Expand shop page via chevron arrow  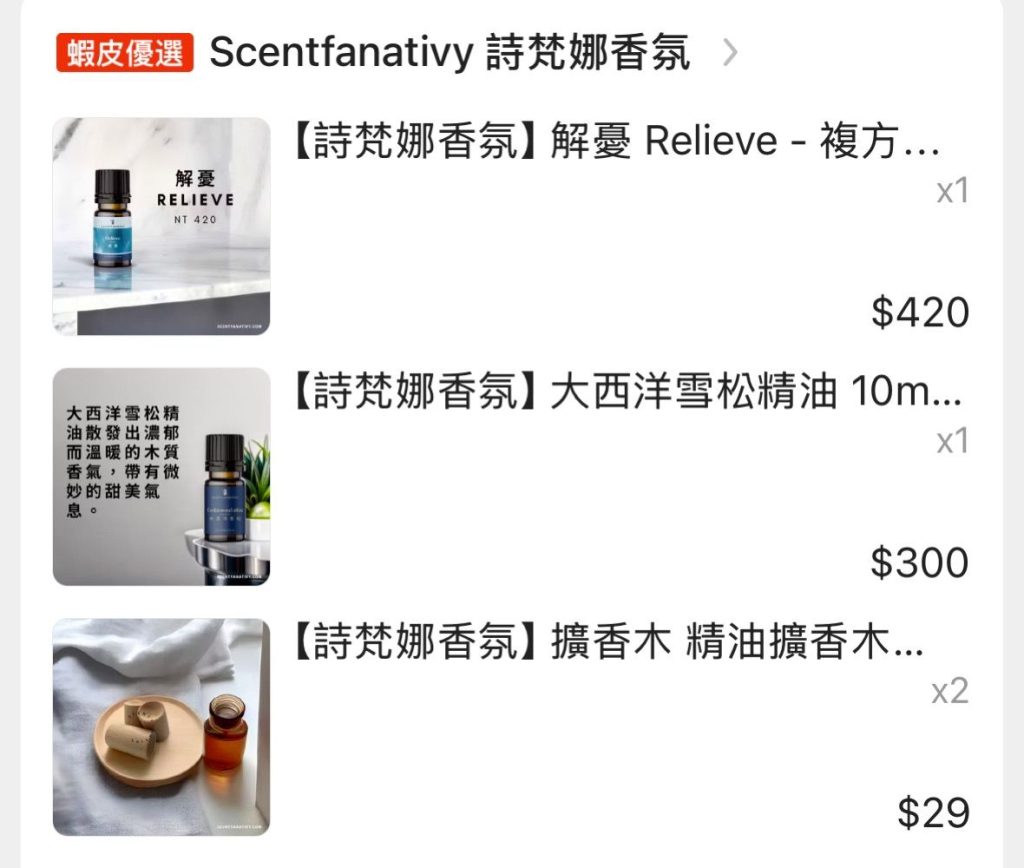(730, 53)
